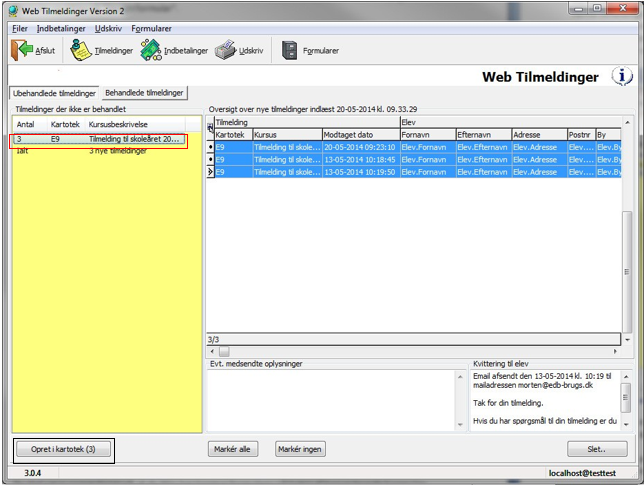The height and width of the screenshot is (489, 644).
Task: Click the app icon in the title bar
Action: coord(14,11)
